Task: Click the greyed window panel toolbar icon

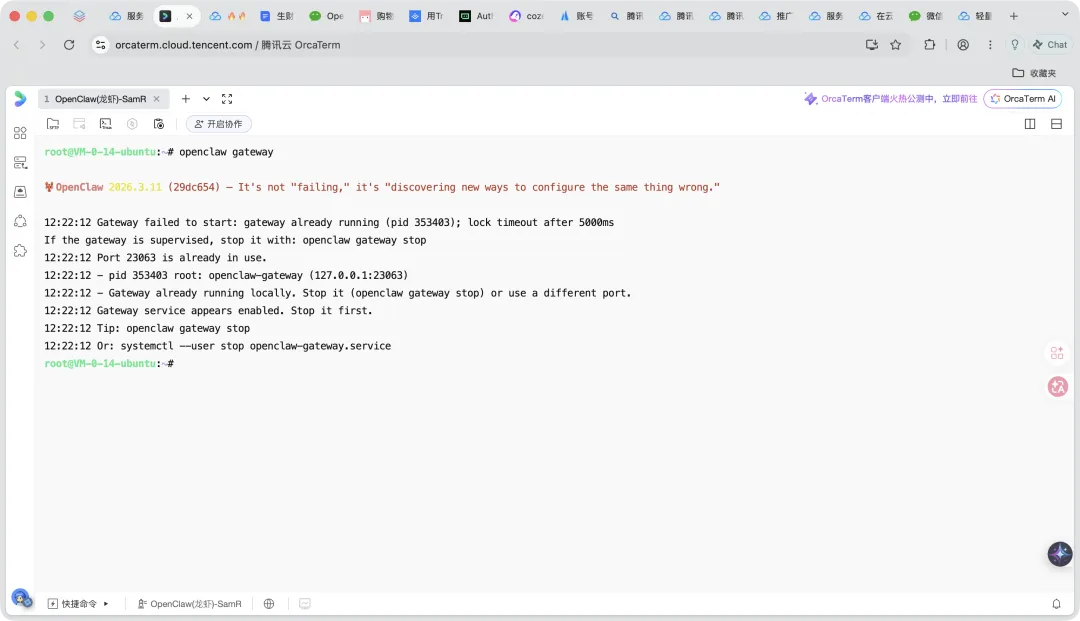Action: [79, 124]
